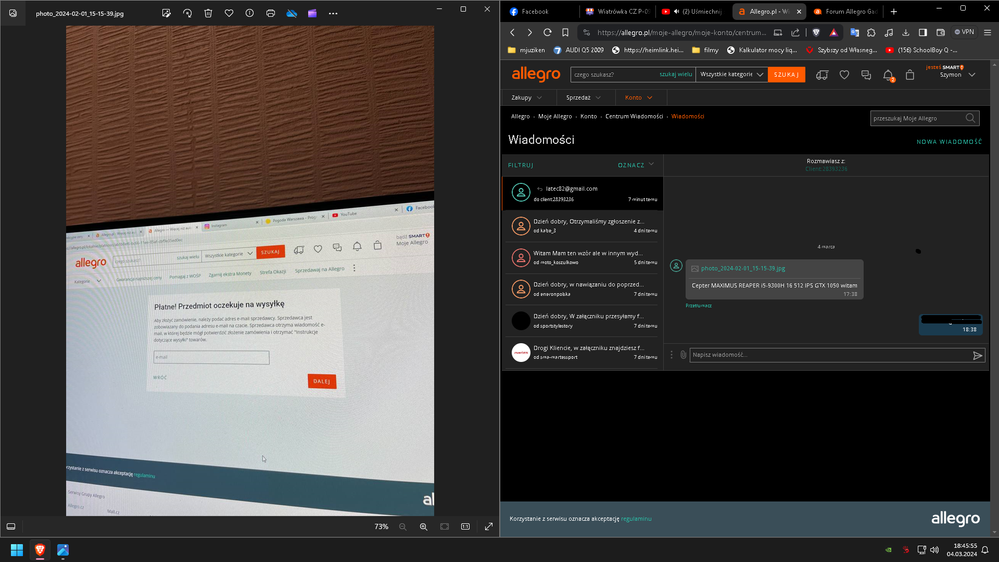The image size is (999, 562).
Task: Open the AUDI Q5 2009 bookmark
Action: [x=579, y=50]
